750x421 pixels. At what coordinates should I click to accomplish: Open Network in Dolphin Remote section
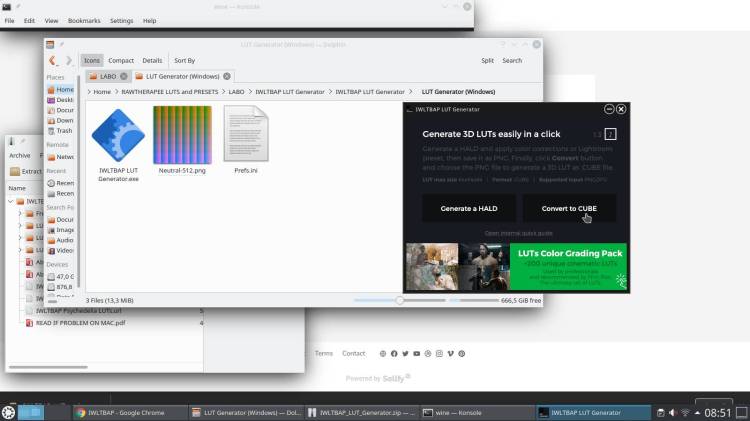click(61, 157)
